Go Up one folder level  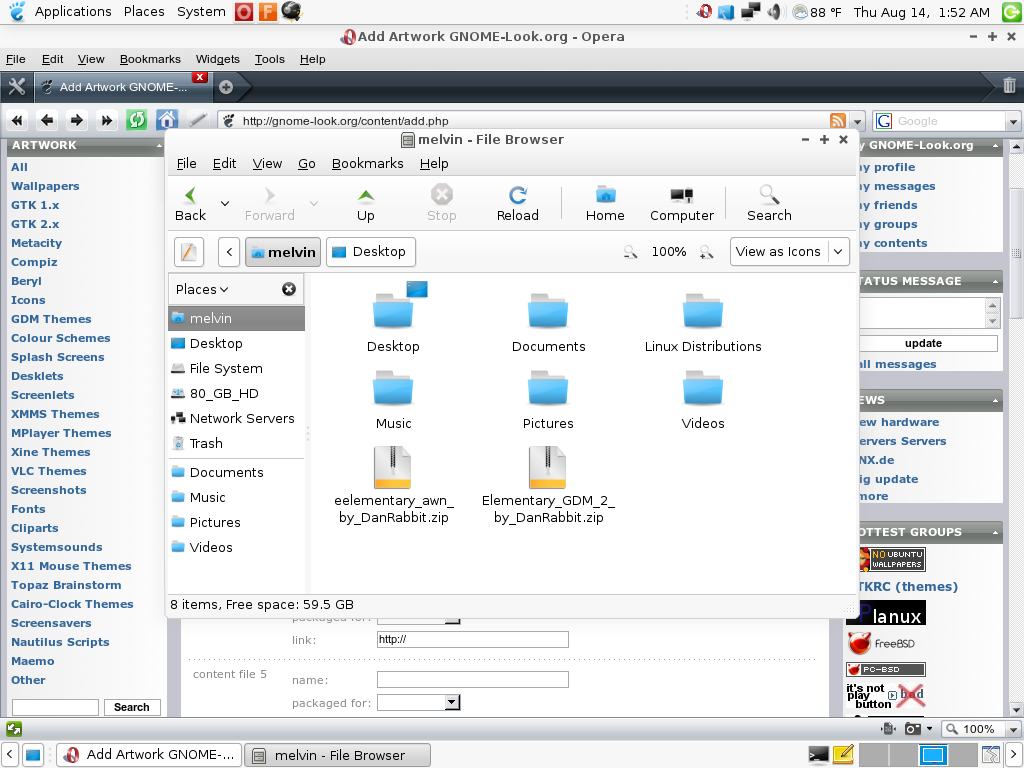click(366, 204)
